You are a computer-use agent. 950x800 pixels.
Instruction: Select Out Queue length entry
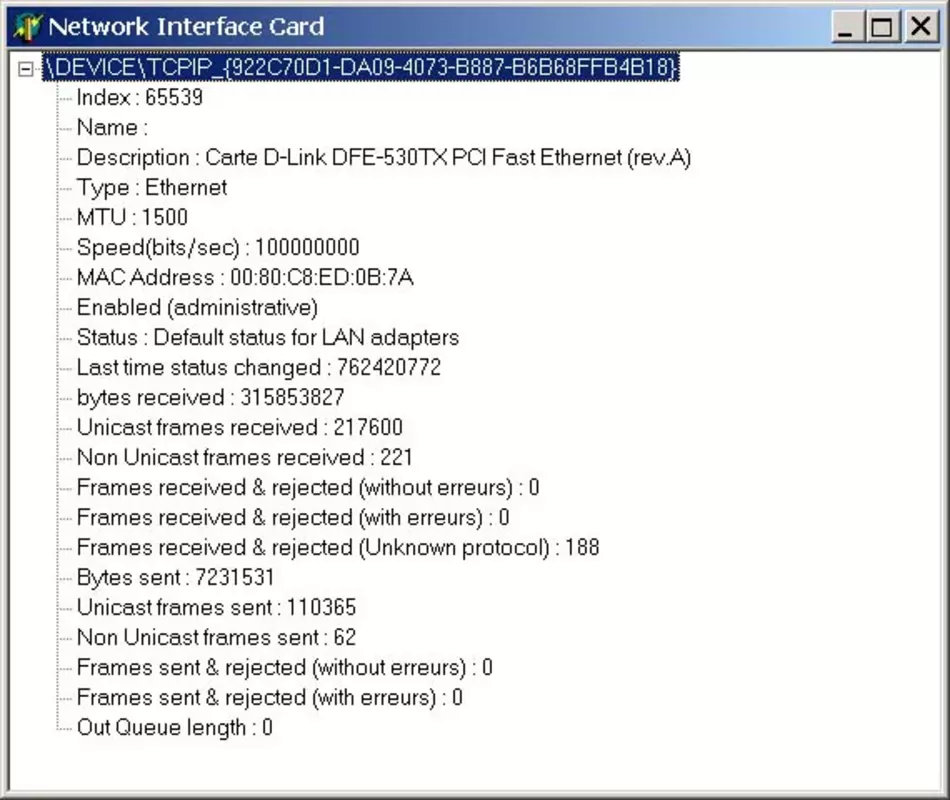click(174, 727)
